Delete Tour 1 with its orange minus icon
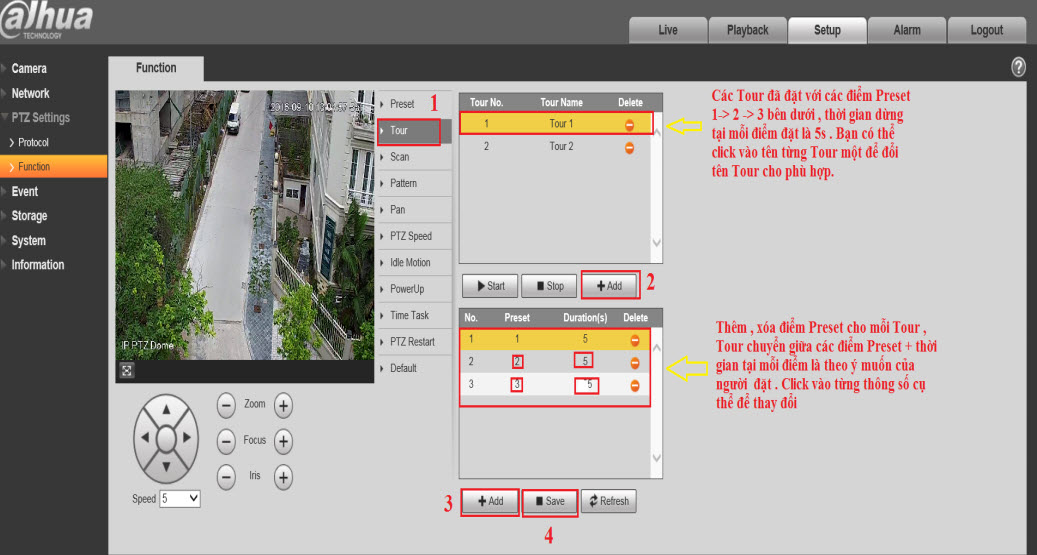Screen dimensions: 1037x555 [629, 124]
